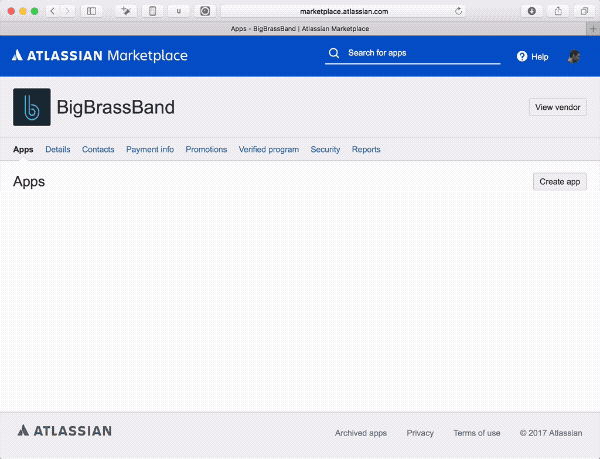The width and height of the screenshot is (600, 459).
Task: Click the phone-shaped extension icon in toolbar
Action: point(152,11)
